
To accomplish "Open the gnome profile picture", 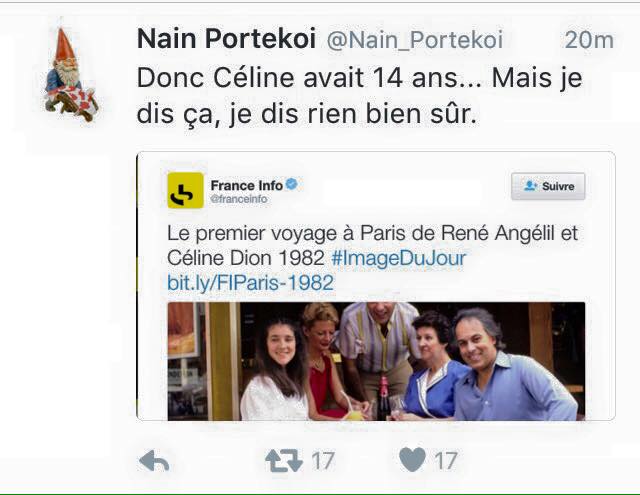I will coord(71,75).
